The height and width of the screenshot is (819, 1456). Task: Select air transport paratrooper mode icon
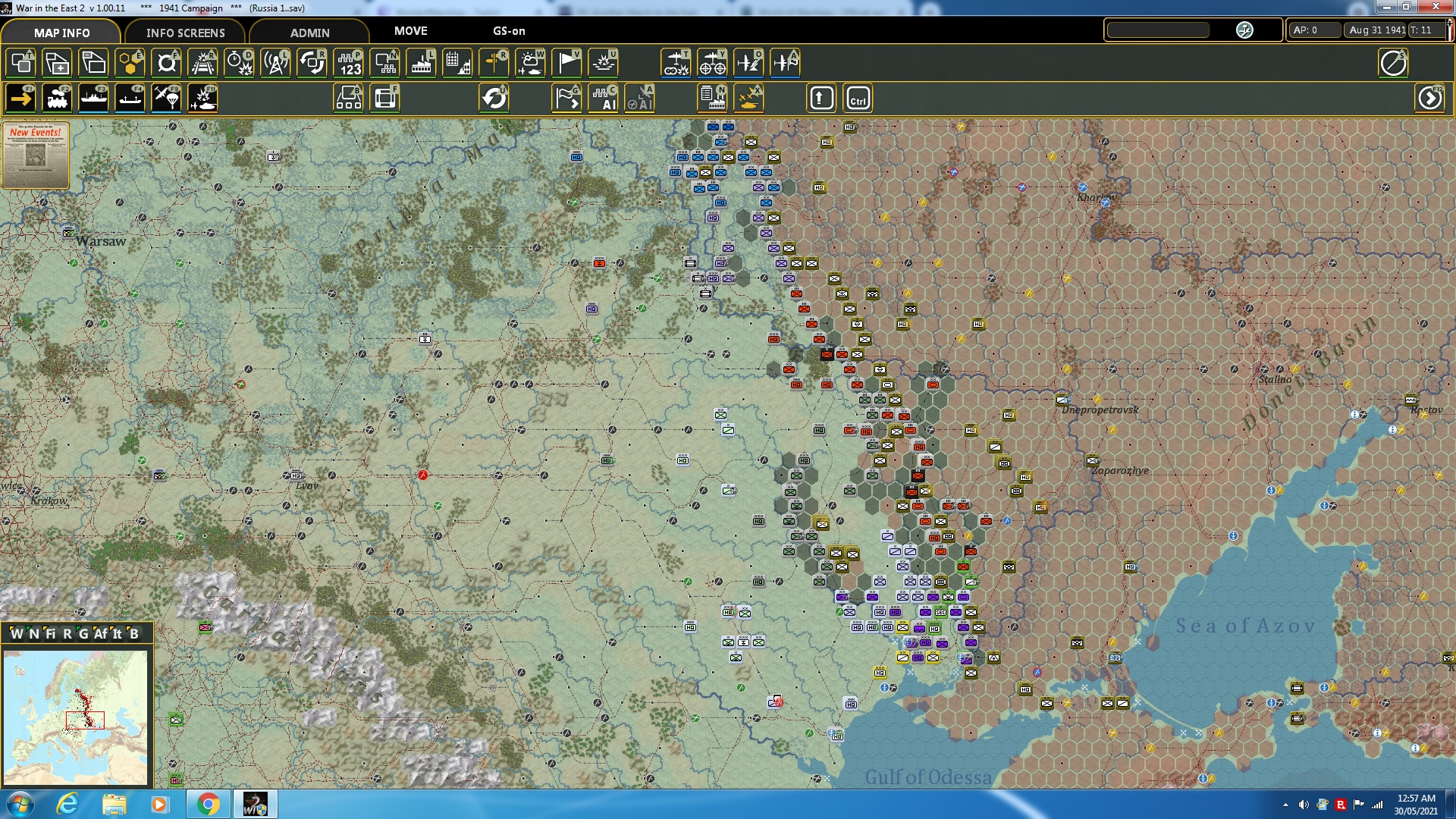pos(166,99)
